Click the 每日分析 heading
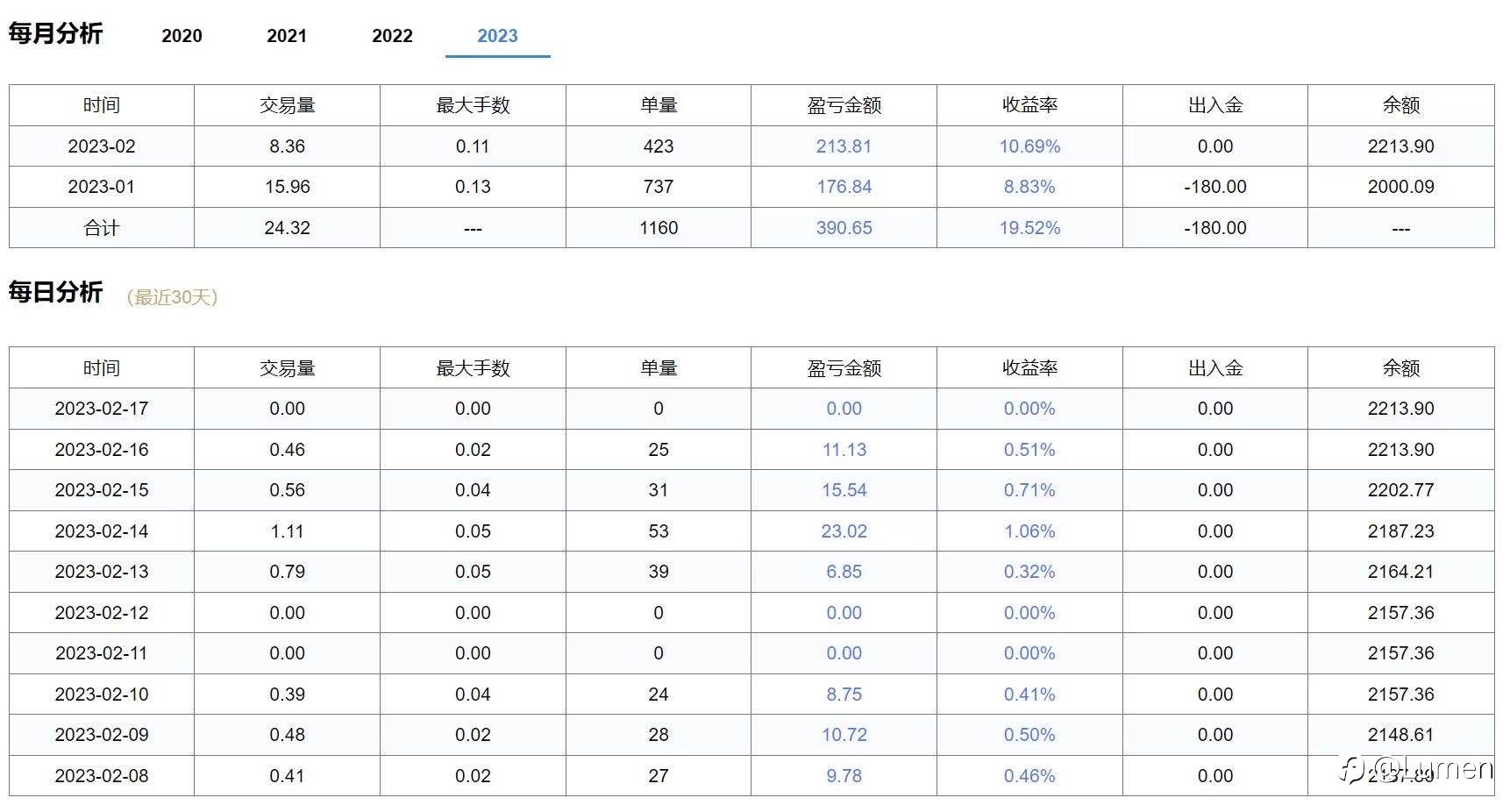The image size is (1510, 812). (56, 292)
